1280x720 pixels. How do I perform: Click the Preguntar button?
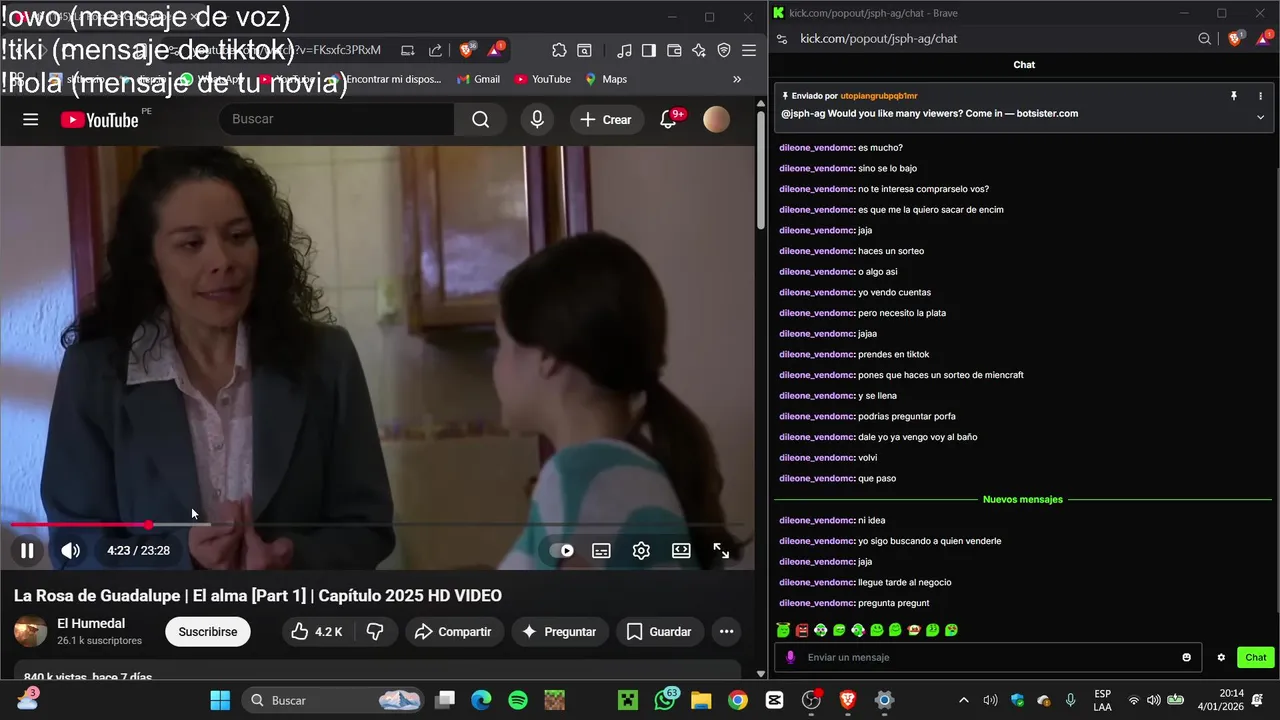(559, 632)
